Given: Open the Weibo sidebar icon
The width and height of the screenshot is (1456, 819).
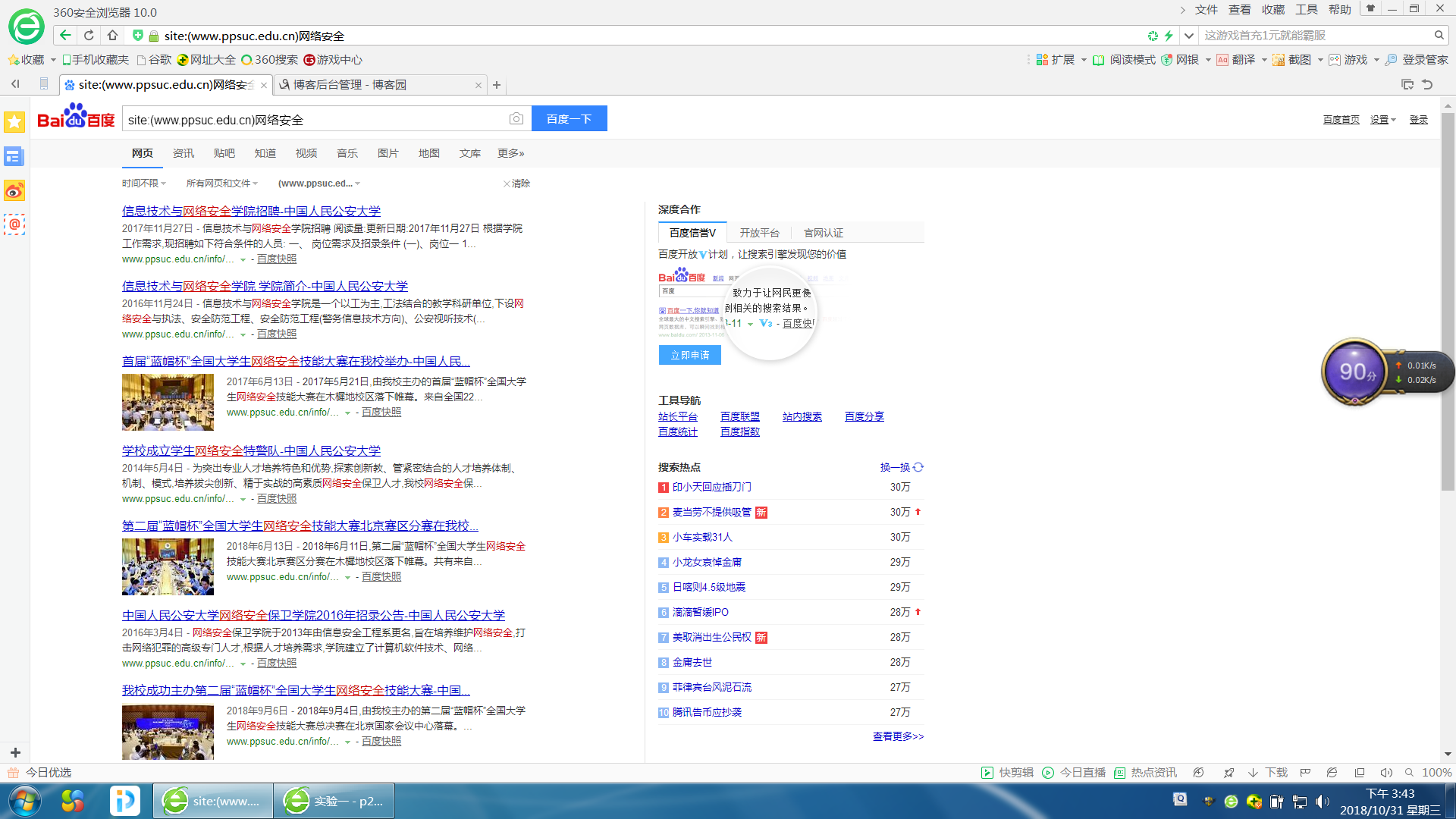Looking at the screenshot, I should 14,191.
